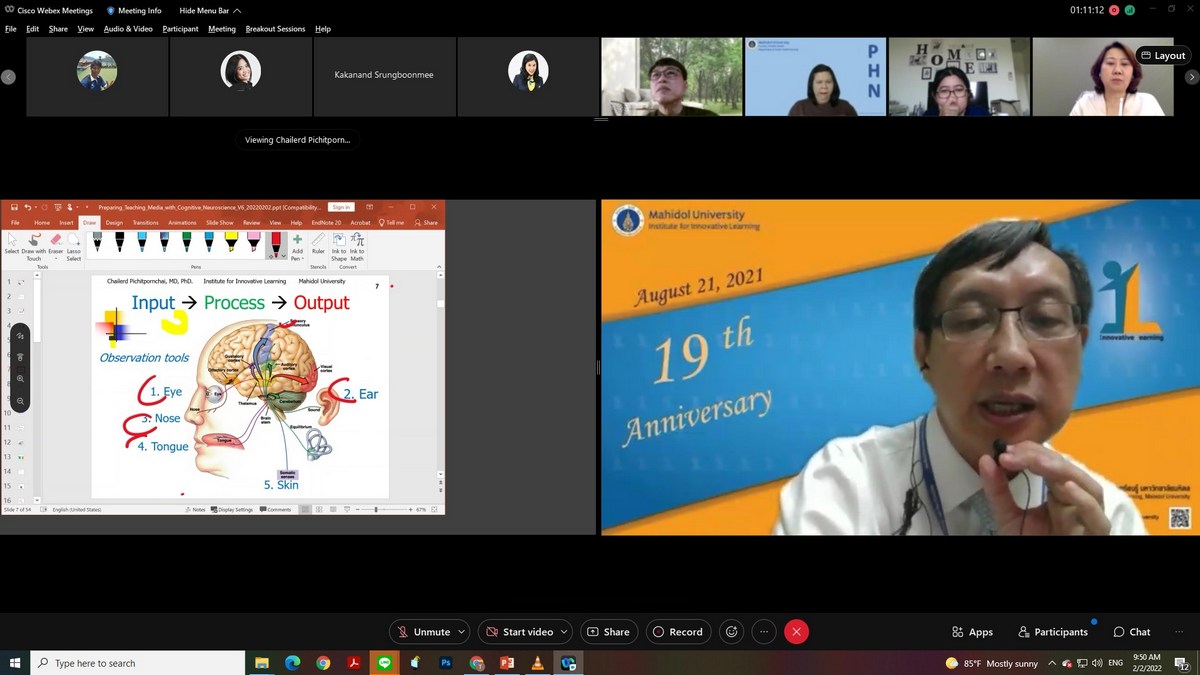The width and height of the screenshot is (1200, 675).
Task: Expand audio options arrow beside Unmute
Action: [461, 632]
